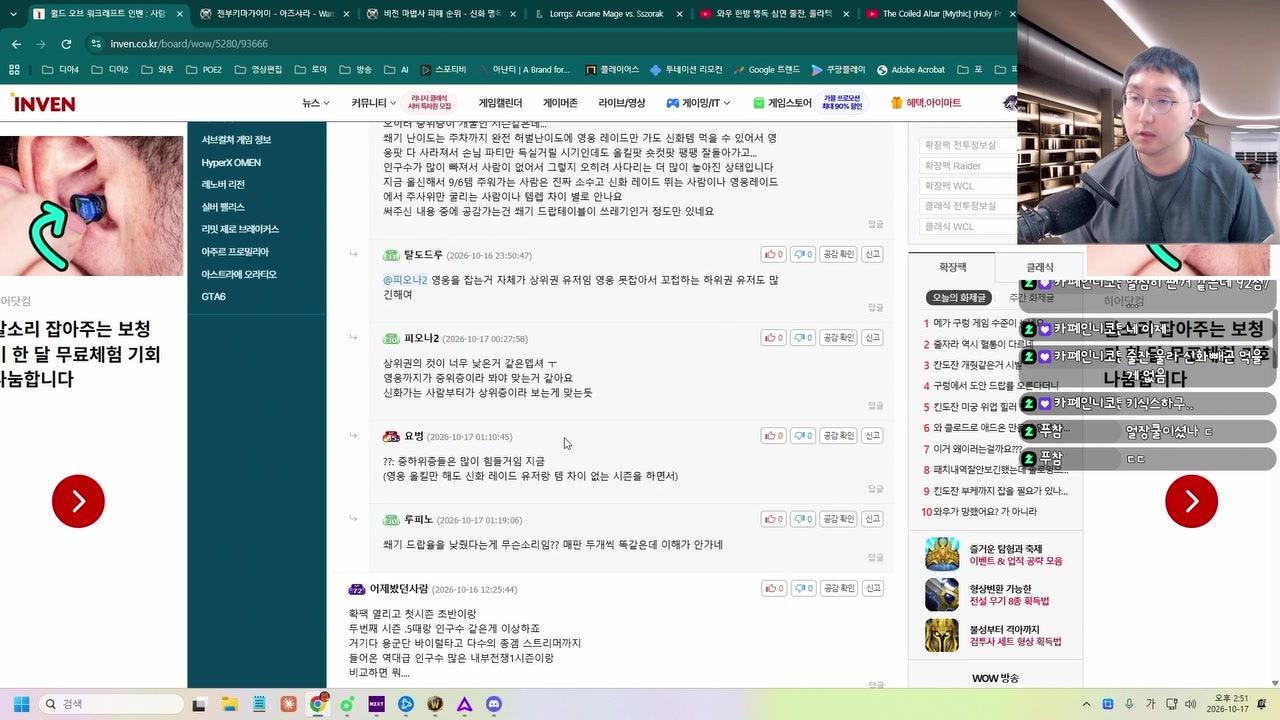Open 게임캘린더 in the top navigation
The height and width of the screenshot is (720, 1280).
pos(500,103)
